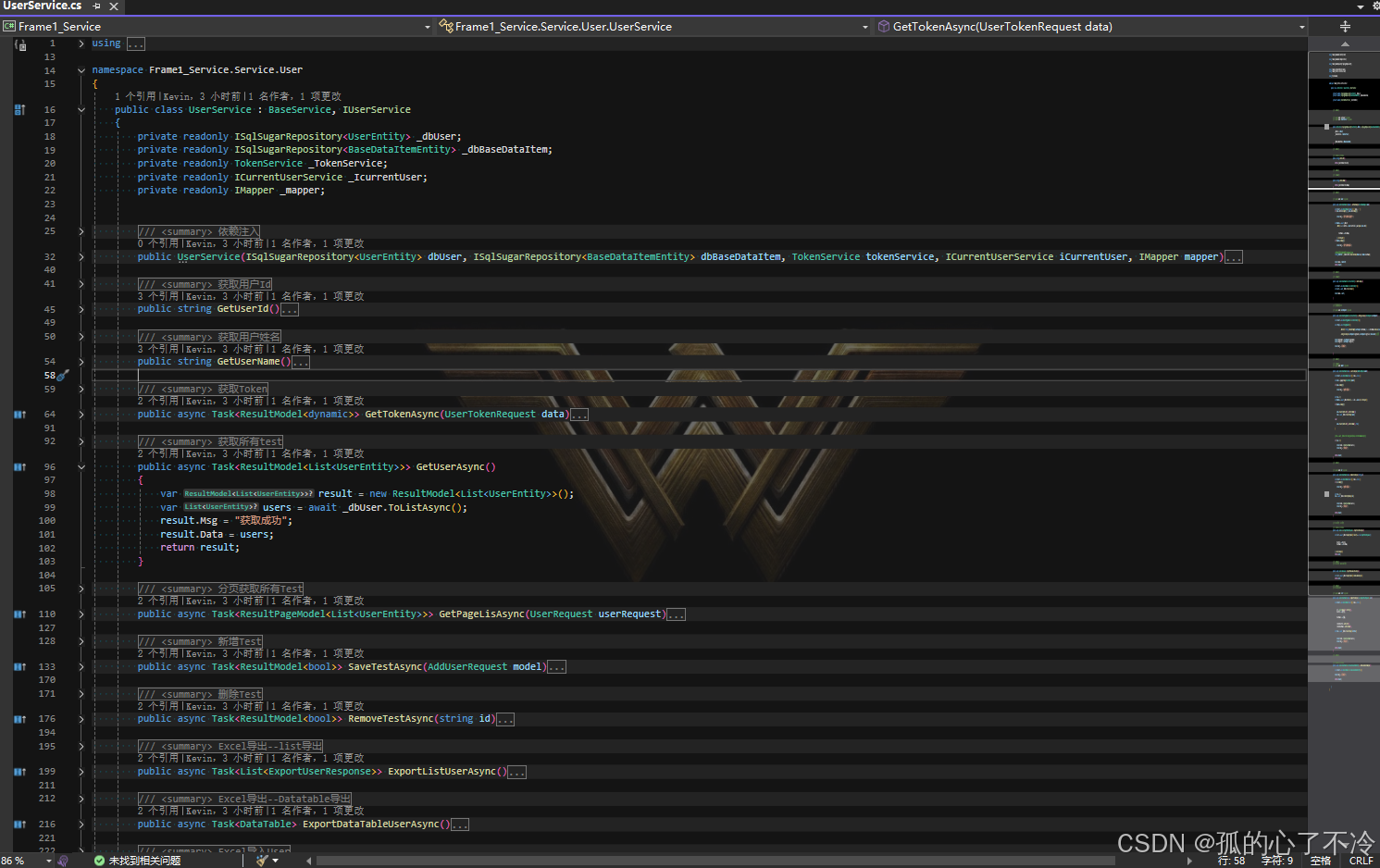The height and width of the screenshot is (868, 1380).
Task: Click the document lock glyph beside line 1
Action: 20,43
